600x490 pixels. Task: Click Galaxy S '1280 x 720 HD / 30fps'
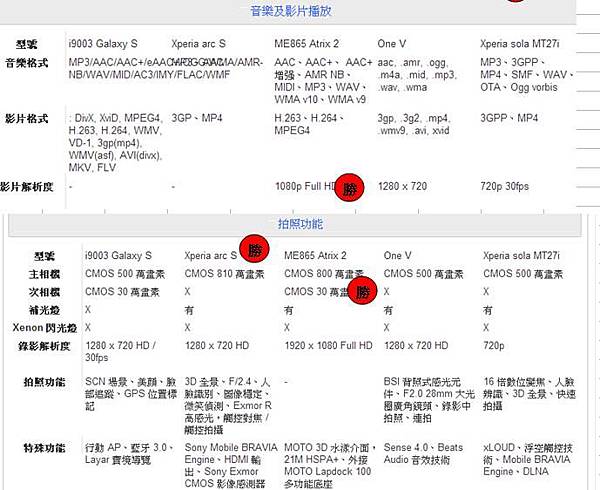[x=120, y=352]
